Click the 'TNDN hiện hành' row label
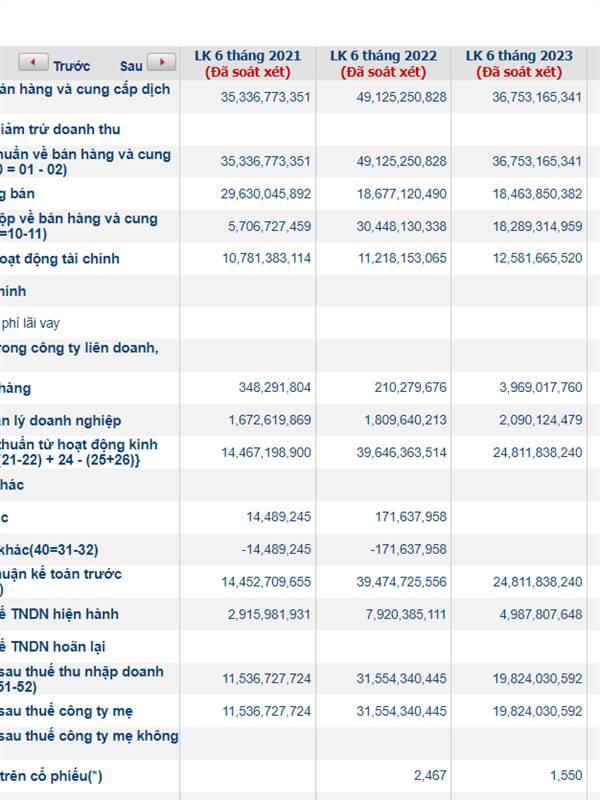600x800 pixels. 61,614
